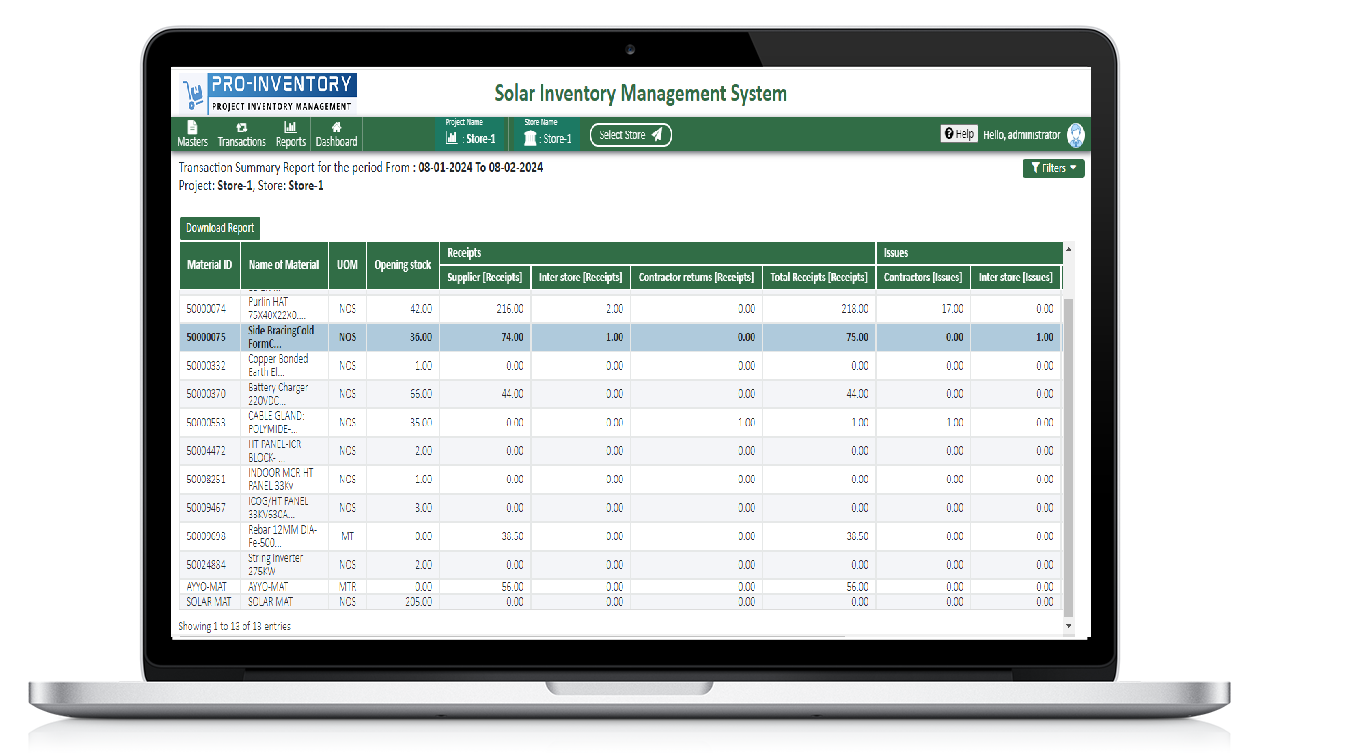Viewport: 1351px width, 756px height.
Task: Click the Supplier [Receipts] column header
Action: tap(484, 277)
